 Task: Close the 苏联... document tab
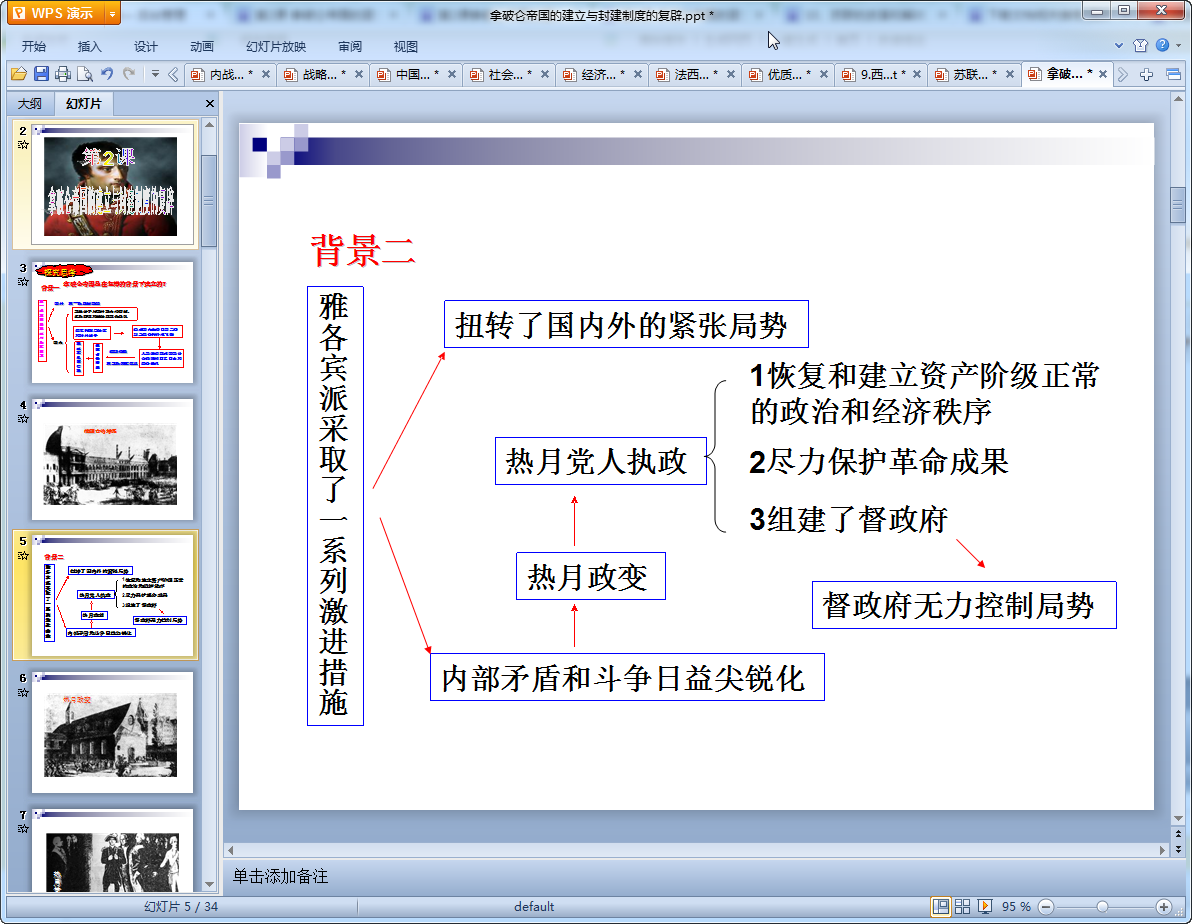pyautogui.click(x=1010, y=74)
